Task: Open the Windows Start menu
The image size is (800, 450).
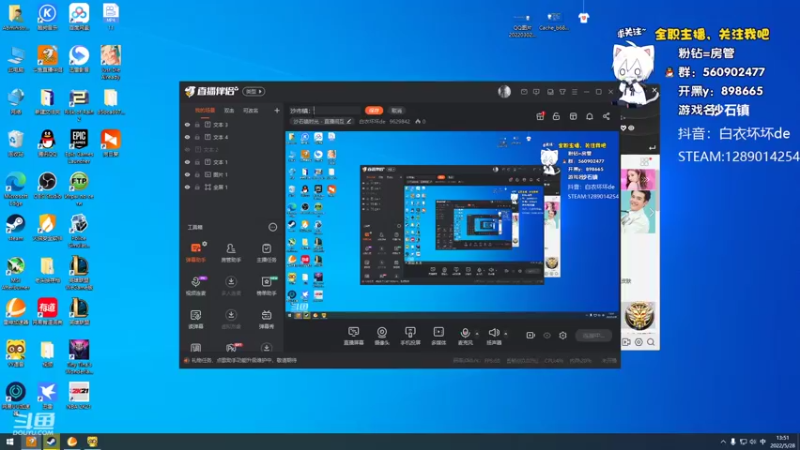Action: coord(9,442)
